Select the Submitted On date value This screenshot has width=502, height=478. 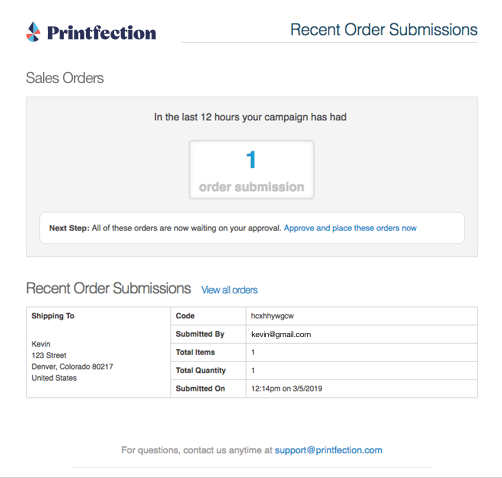click(287, 389)
